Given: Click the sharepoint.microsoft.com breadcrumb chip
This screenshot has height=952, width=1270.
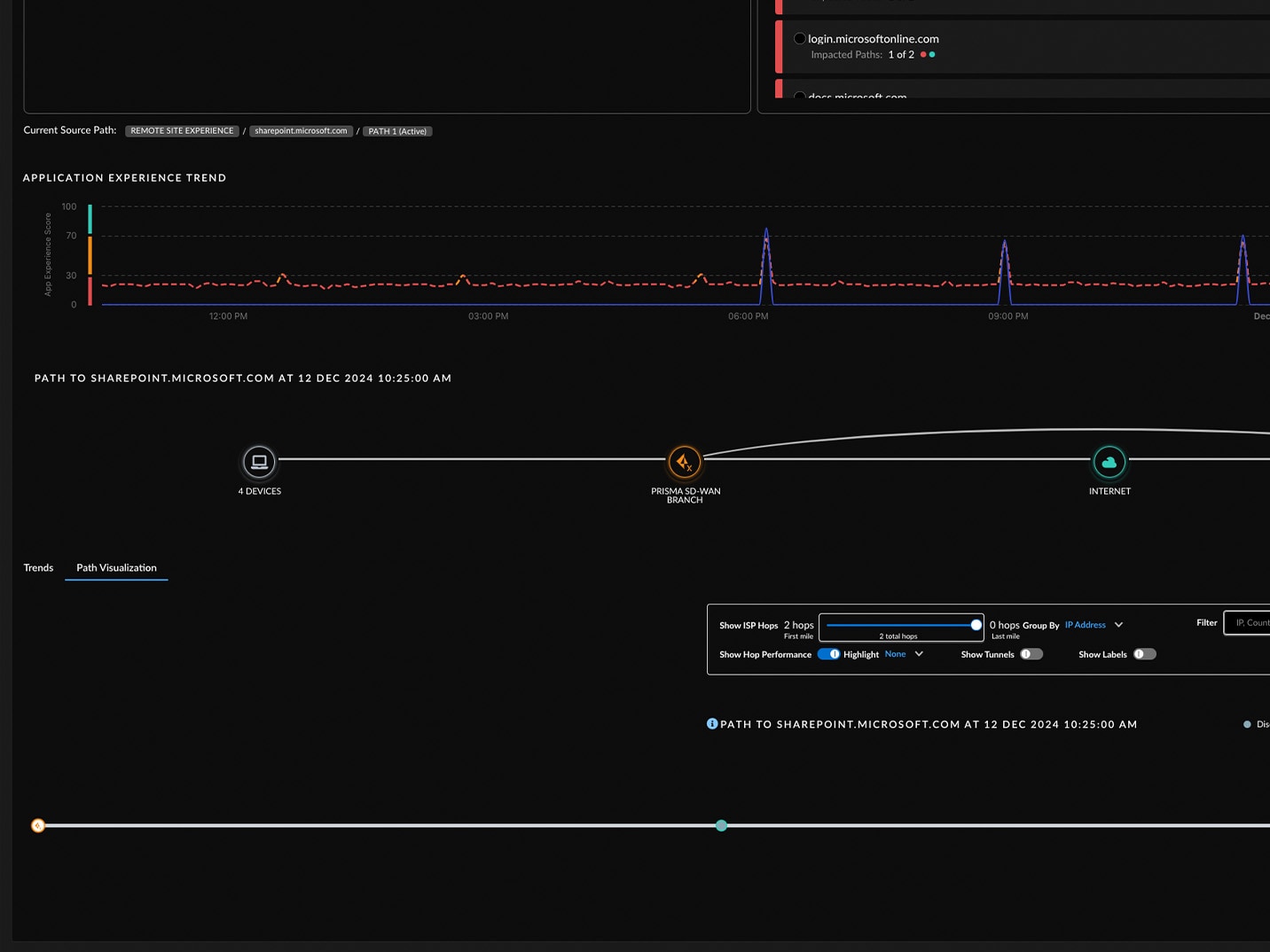Looking at the screenshot, I should click(301, 131).
